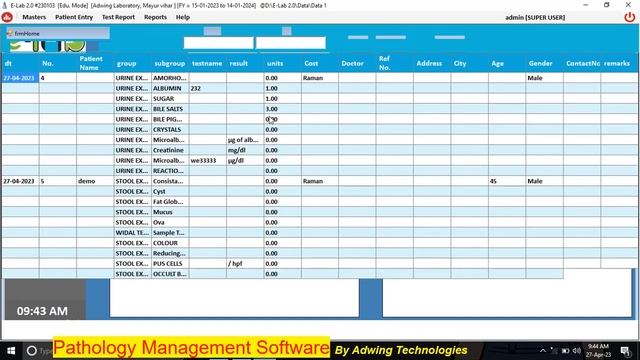Click the Address column header

coord(432,63)
